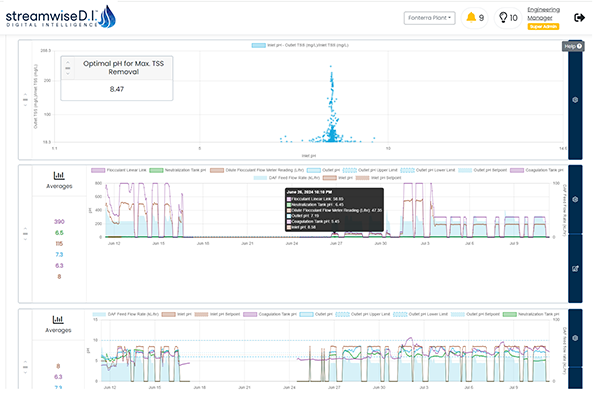The width and height of the screenshot is (600, 400).
Task: Toggle Coagulation Tank pH swatch in middle chart
Action: point(518,170)
